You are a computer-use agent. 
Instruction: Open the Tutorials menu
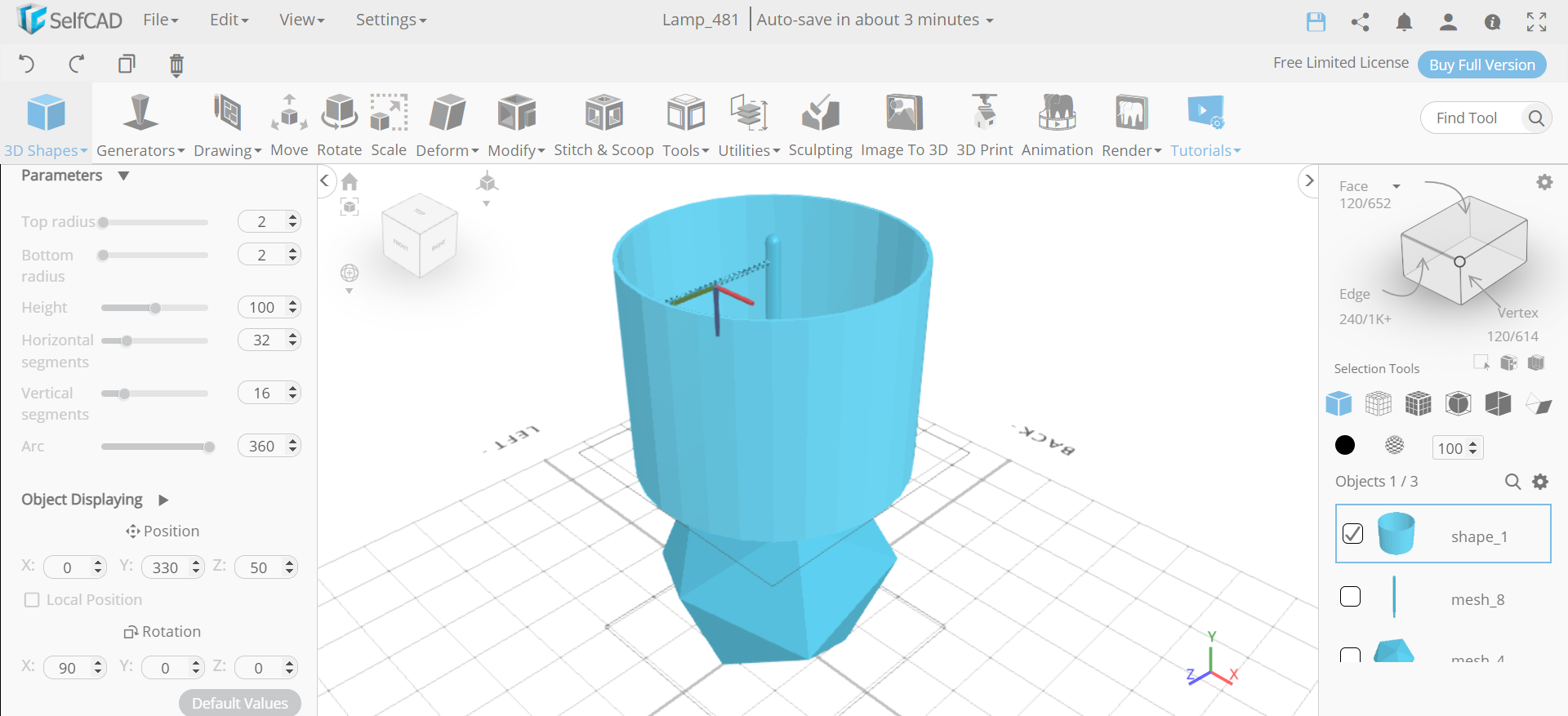point(1205,125)
